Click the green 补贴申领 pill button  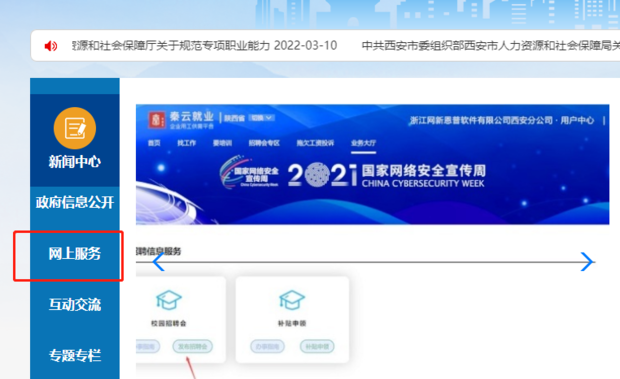pos(317,347)
